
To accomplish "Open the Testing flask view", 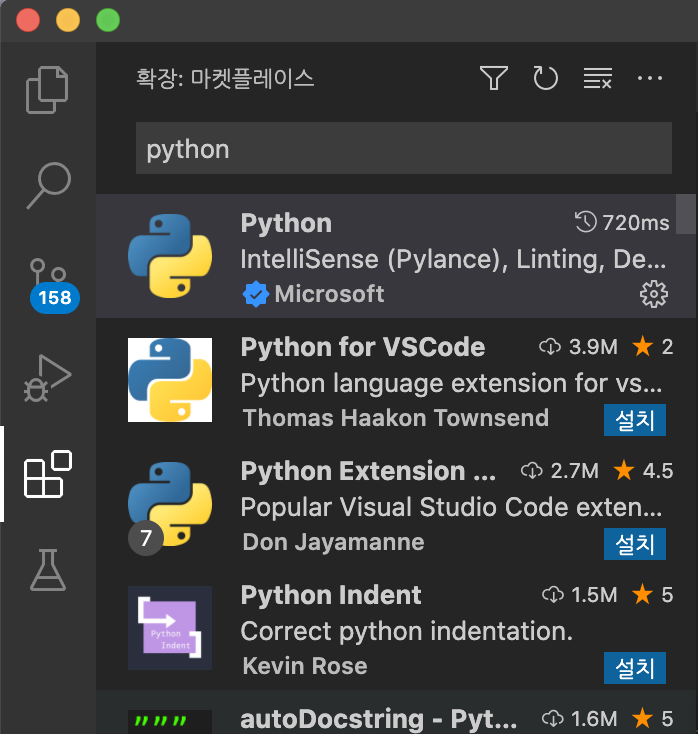I will pos(48,570).
